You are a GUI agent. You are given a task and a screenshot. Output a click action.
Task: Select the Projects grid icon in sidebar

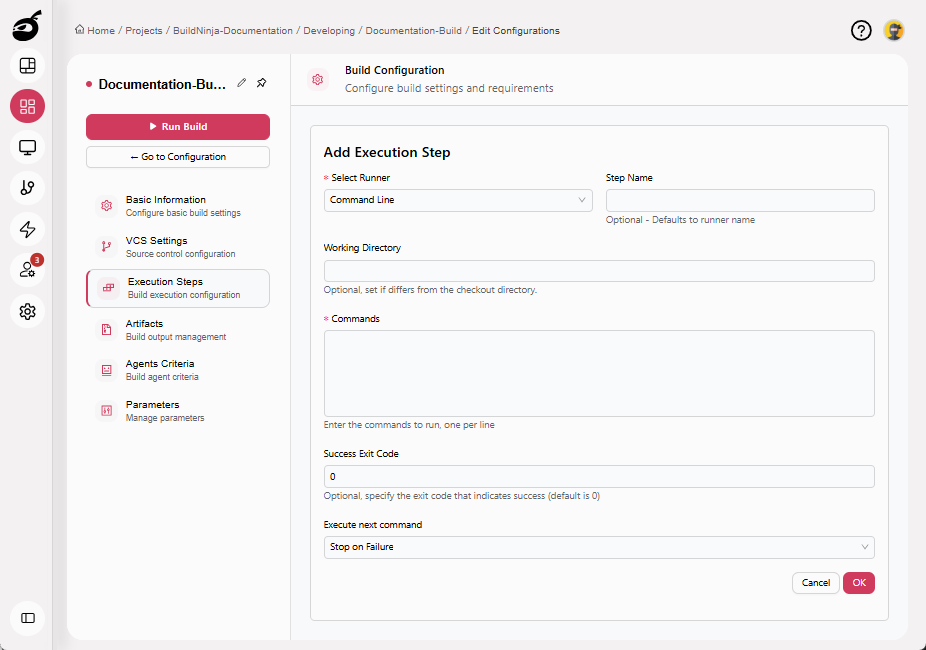click(x=27, y=107)
